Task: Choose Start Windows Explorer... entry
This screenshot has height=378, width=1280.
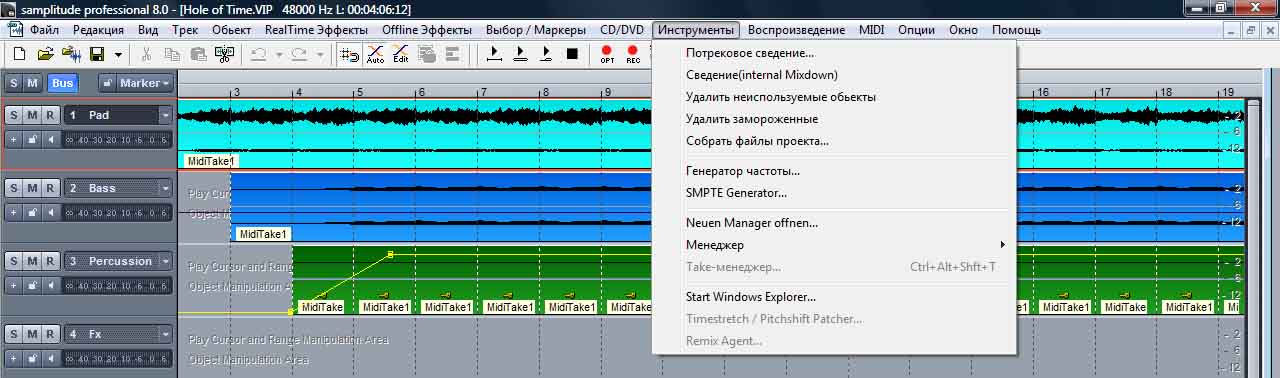Action: pyautogui.click(x=751, y=297)
